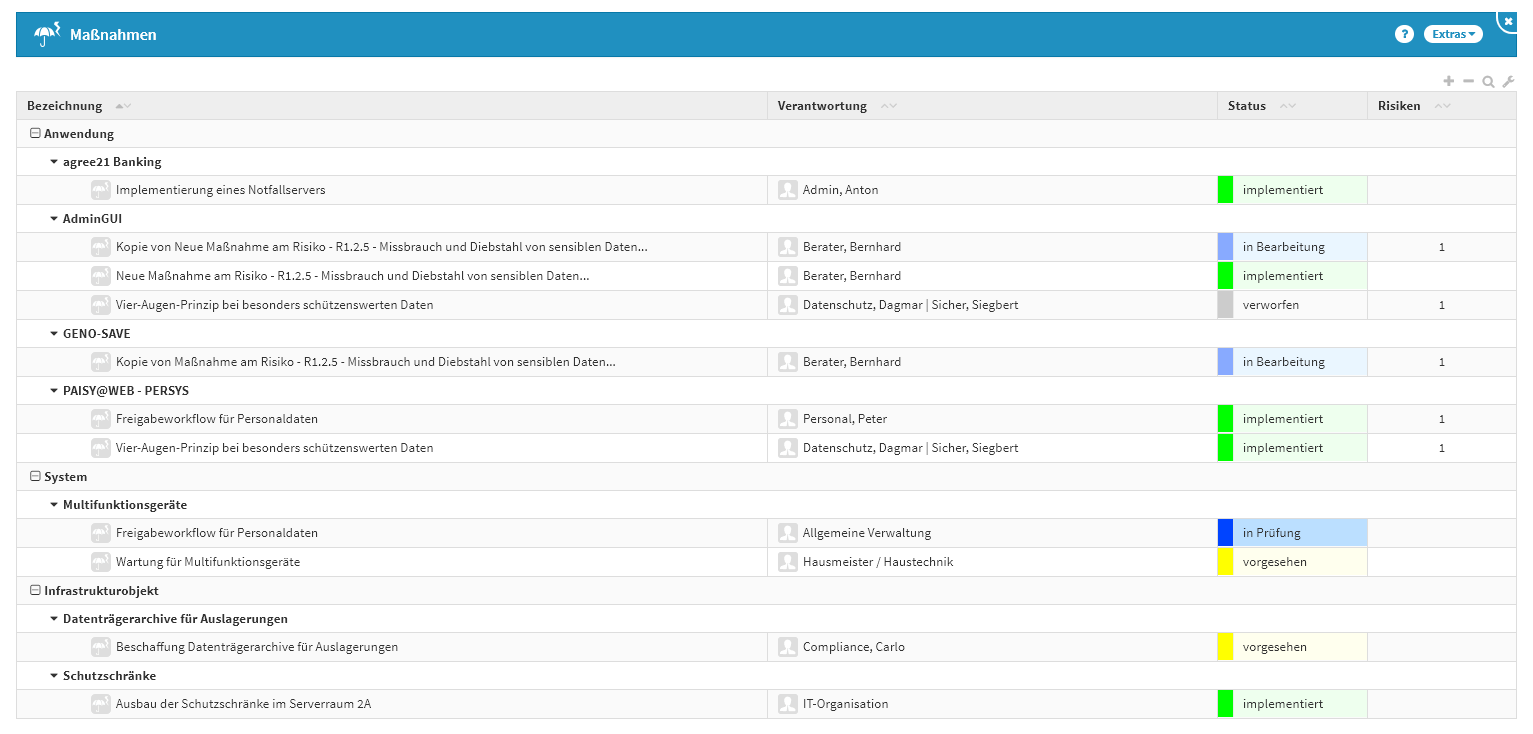Open Beschaffung Datenträgerarchive für Auslagerungen entry
Viewport: 1533px width, 734px height.
click(x=257, y=647)
